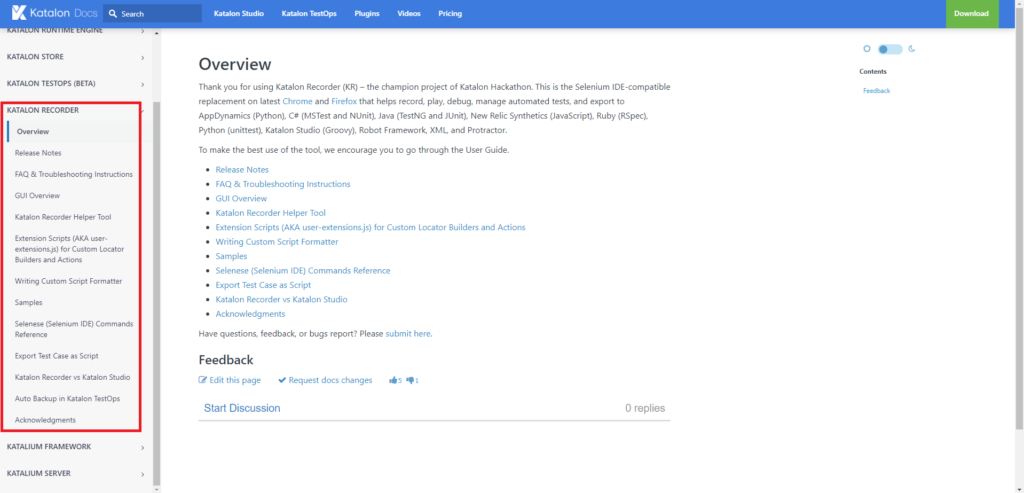
Task: Follow Writing Custom Script Formatter bullet link
Action: (277, 242)
